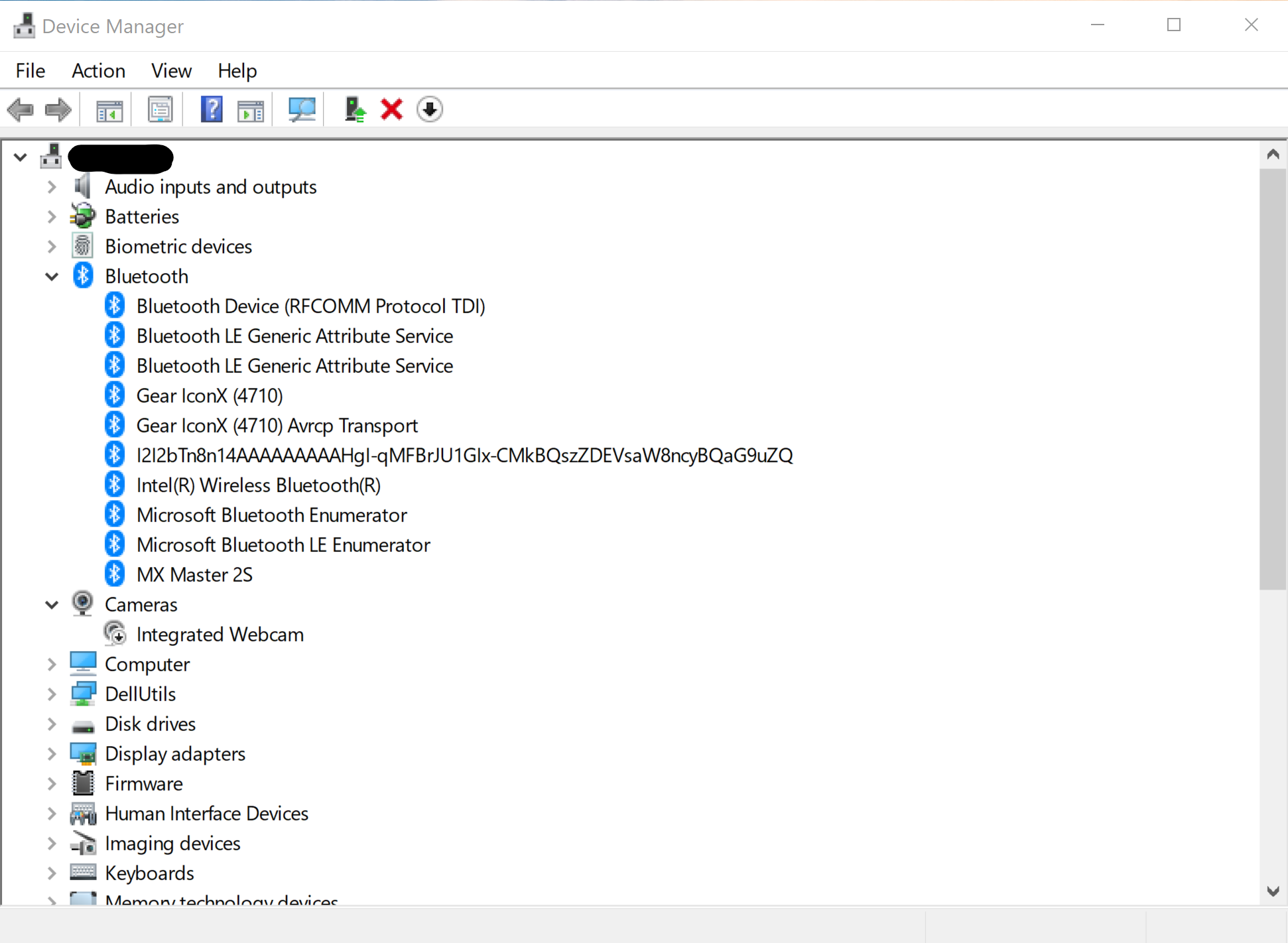Viewport: 1288px width, 943px height.
Task: Select Gear IconX (4710) Avrcp Transport
Action: (277, 425)
